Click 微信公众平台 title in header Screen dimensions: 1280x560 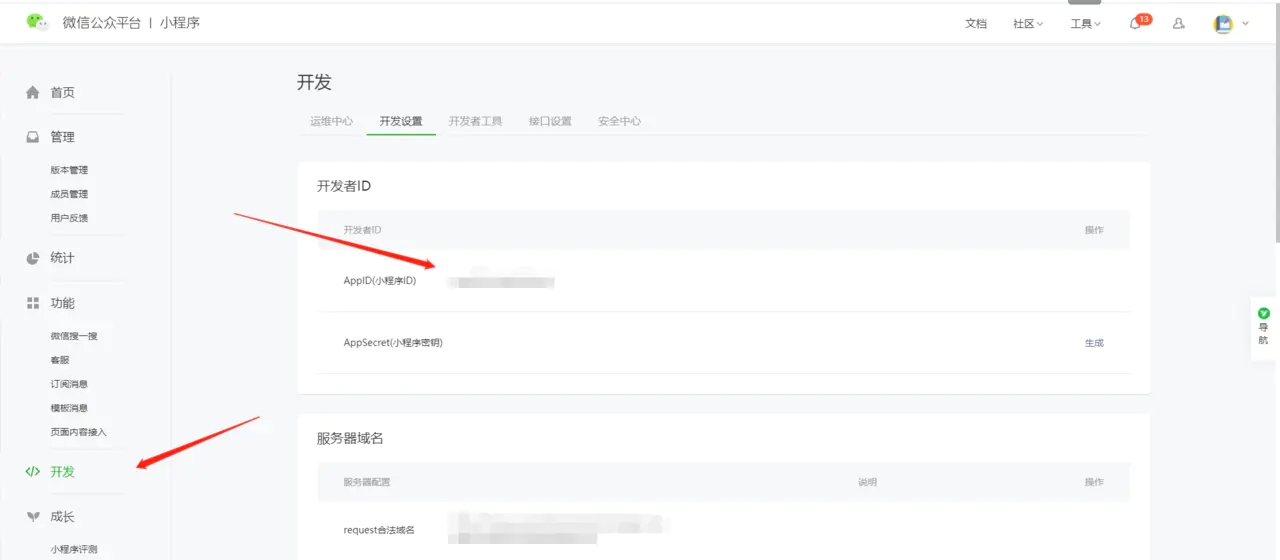coord(102,22)
